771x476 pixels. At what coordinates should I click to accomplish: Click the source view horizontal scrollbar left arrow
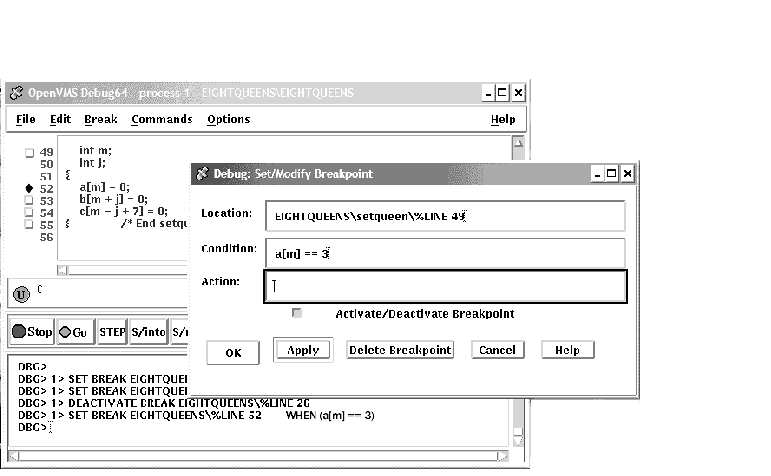tap(64, 269)
